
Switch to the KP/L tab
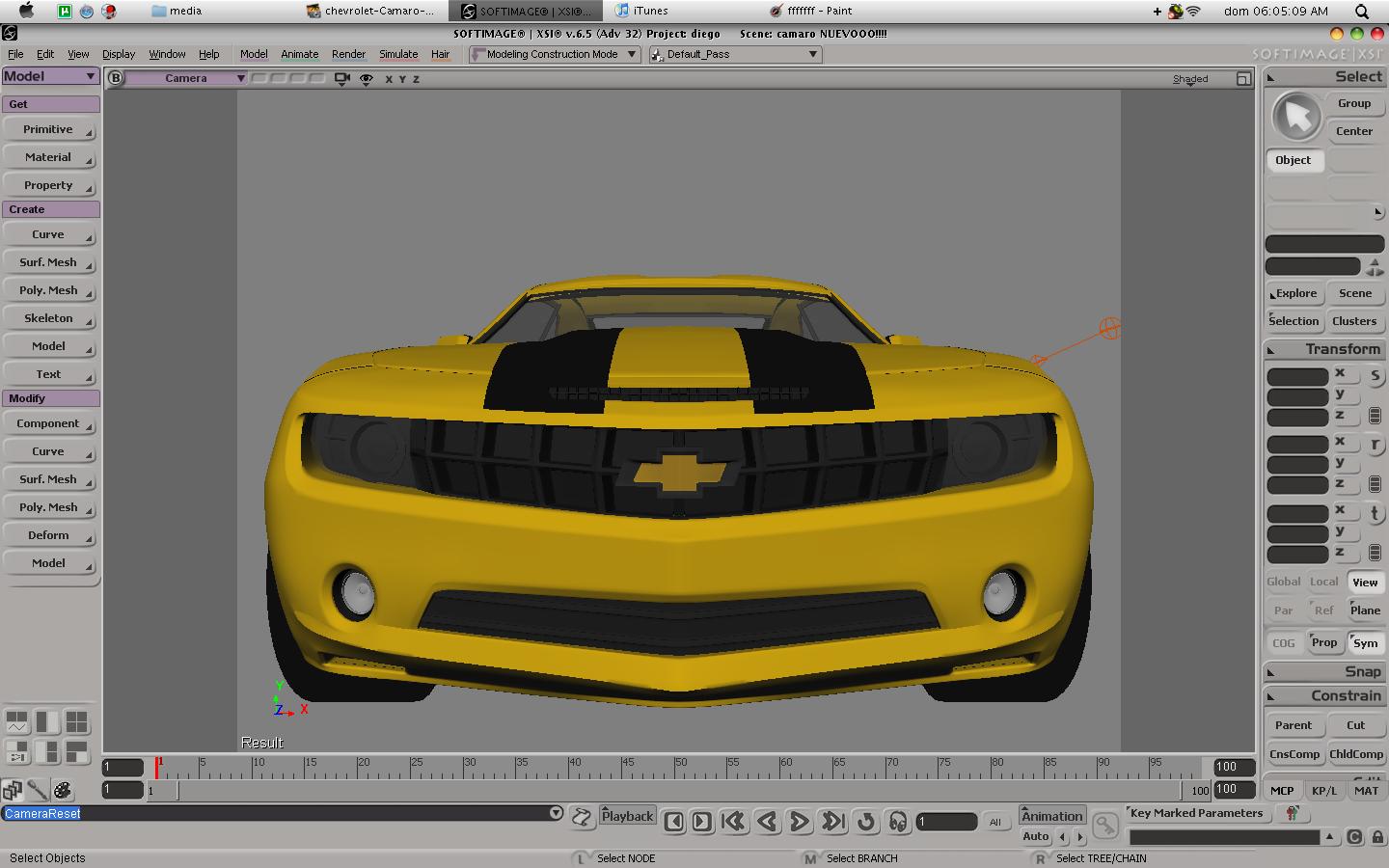pos(1324,790)
